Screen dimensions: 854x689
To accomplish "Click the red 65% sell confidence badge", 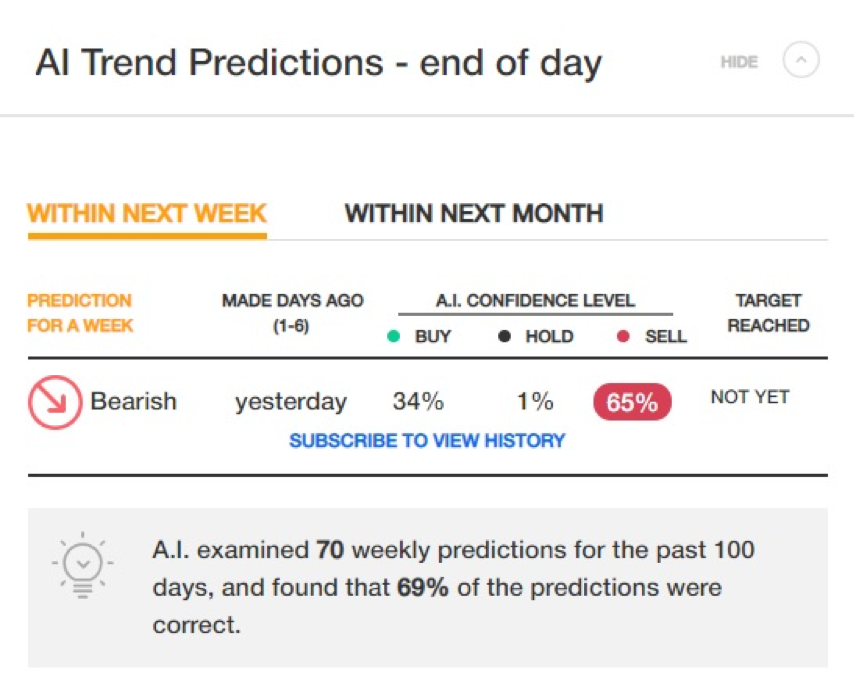I will point(632,402).
